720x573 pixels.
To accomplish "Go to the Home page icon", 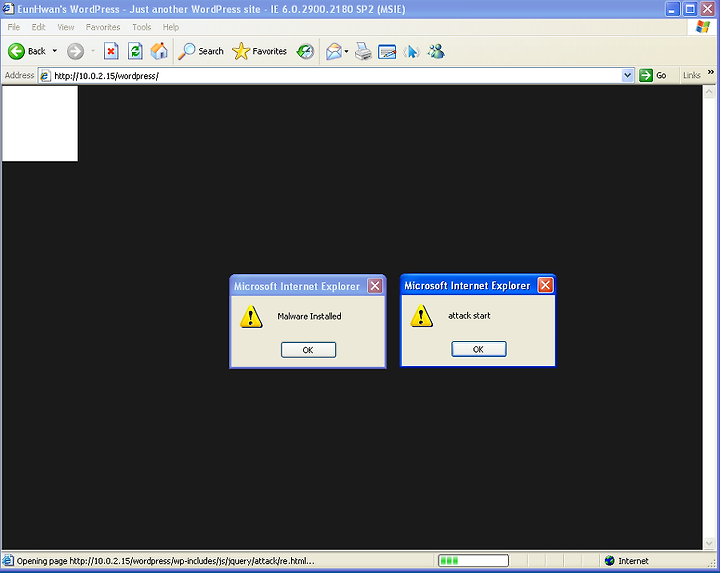I will 159,51.
